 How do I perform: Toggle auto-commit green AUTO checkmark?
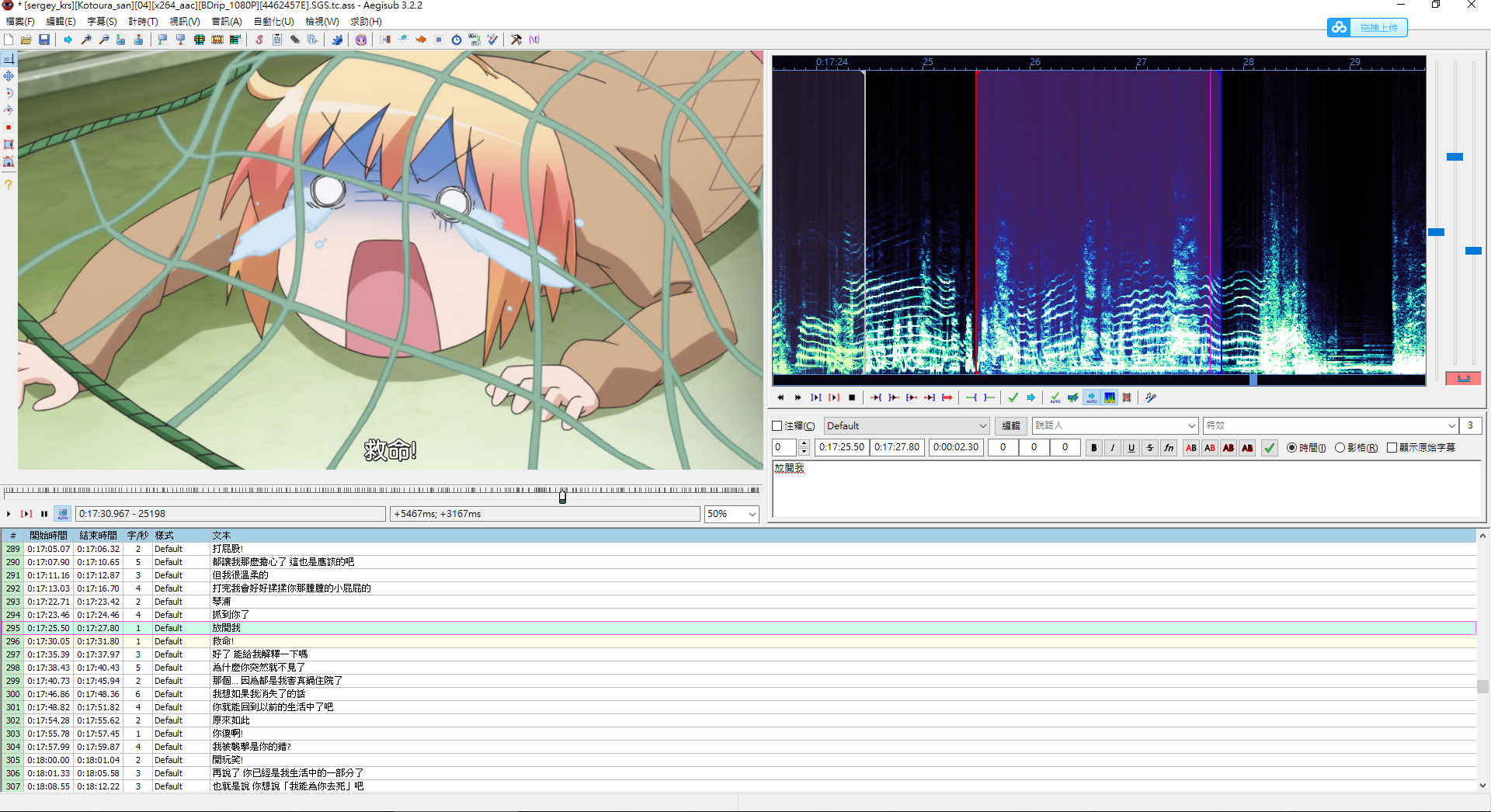click(x=1055, y=397)
